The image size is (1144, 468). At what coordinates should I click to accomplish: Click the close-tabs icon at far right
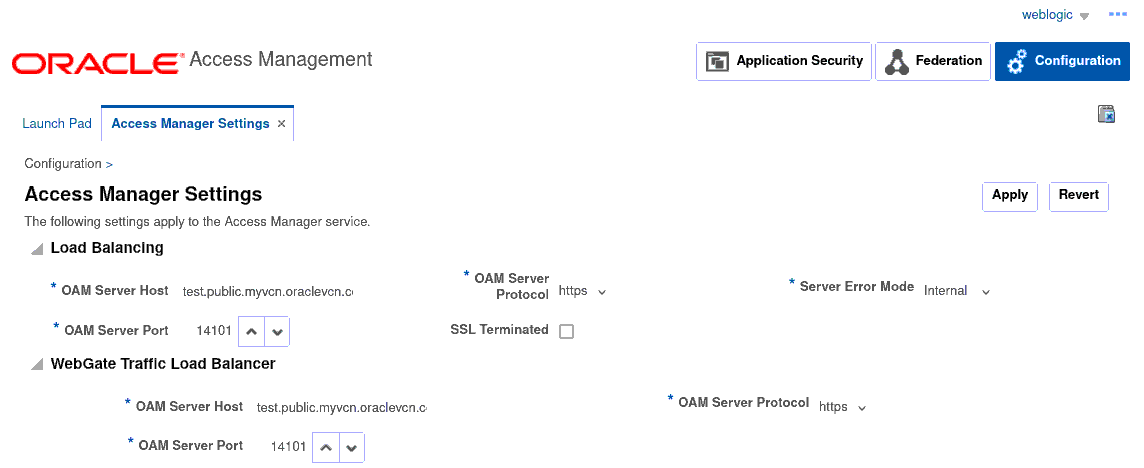pos(1106,114)
